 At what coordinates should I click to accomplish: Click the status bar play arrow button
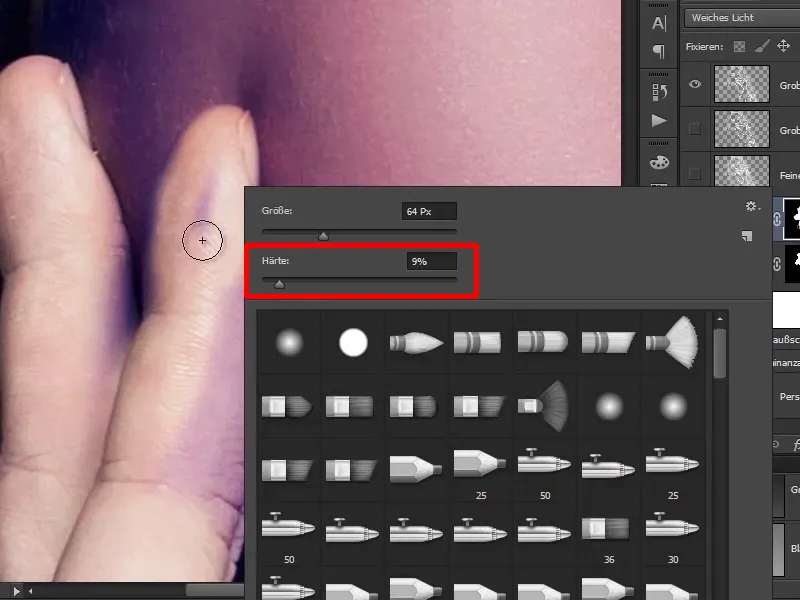(x=16, y=591)
